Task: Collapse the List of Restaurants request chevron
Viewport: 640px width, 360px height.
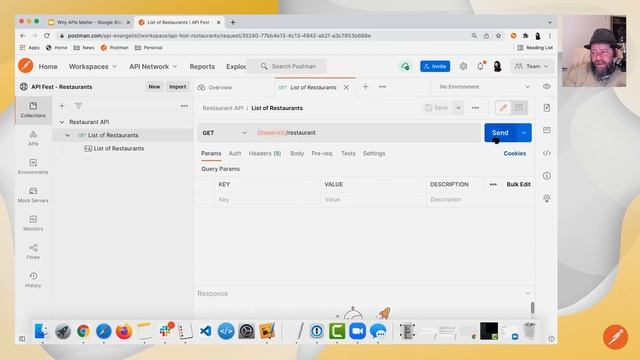Action: pos(67,135)
